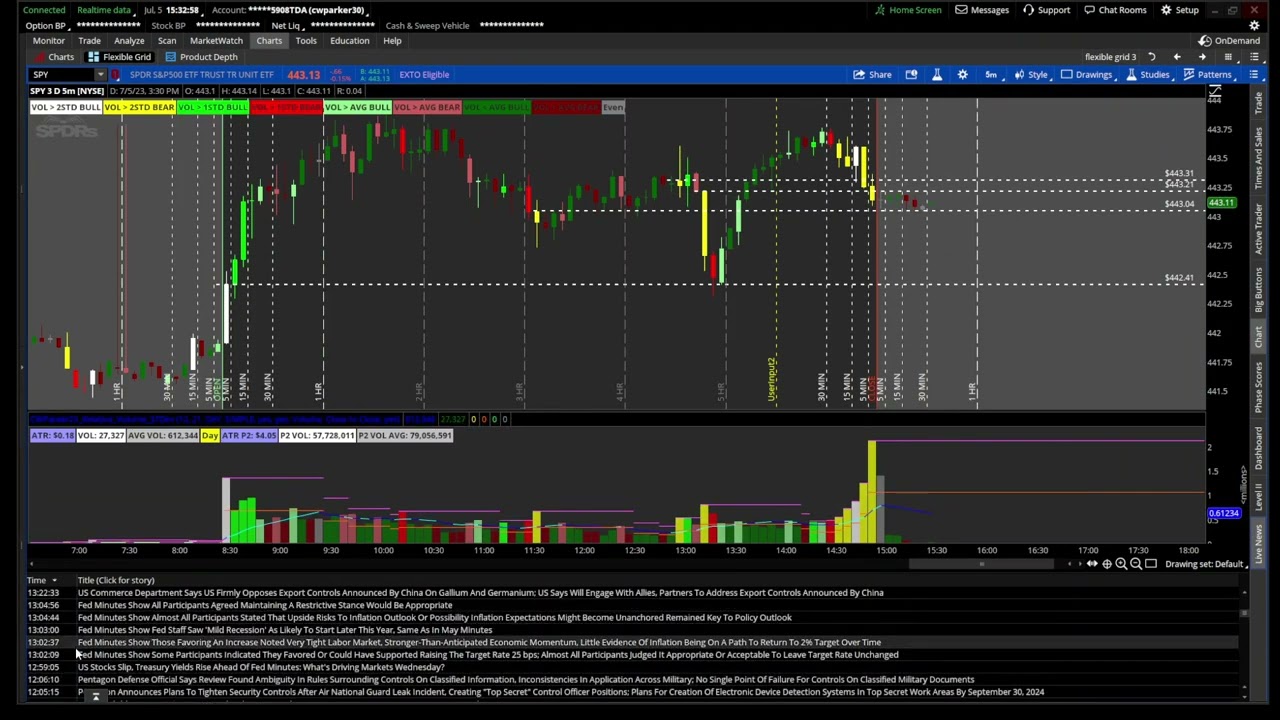Click the Title (Click for story) column header
The height and width of the screenshot is (720, 1280).
click(116, 580)
